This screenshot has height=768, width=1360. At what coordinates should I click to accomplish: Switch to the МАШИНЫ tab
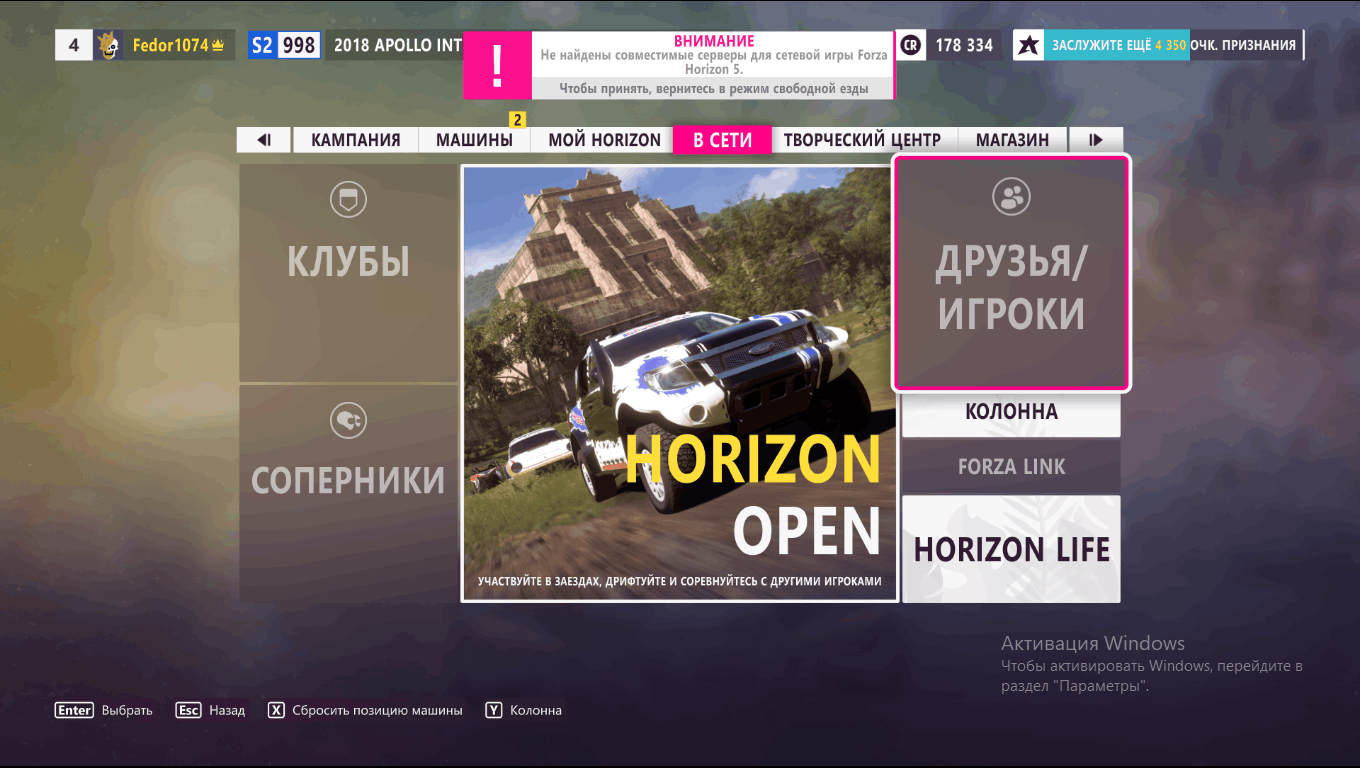coord(474,140)
